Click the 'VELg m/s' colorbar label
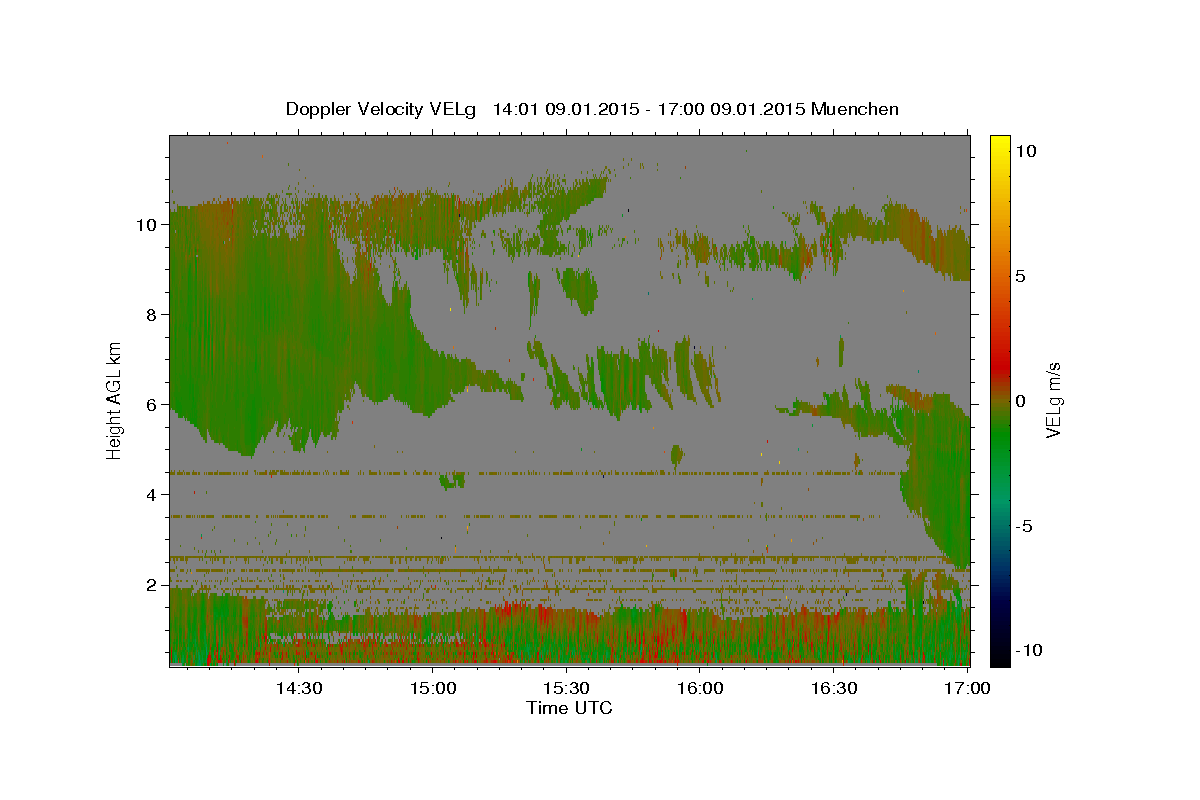1200x800 pixels. (x=1053, y=400)
